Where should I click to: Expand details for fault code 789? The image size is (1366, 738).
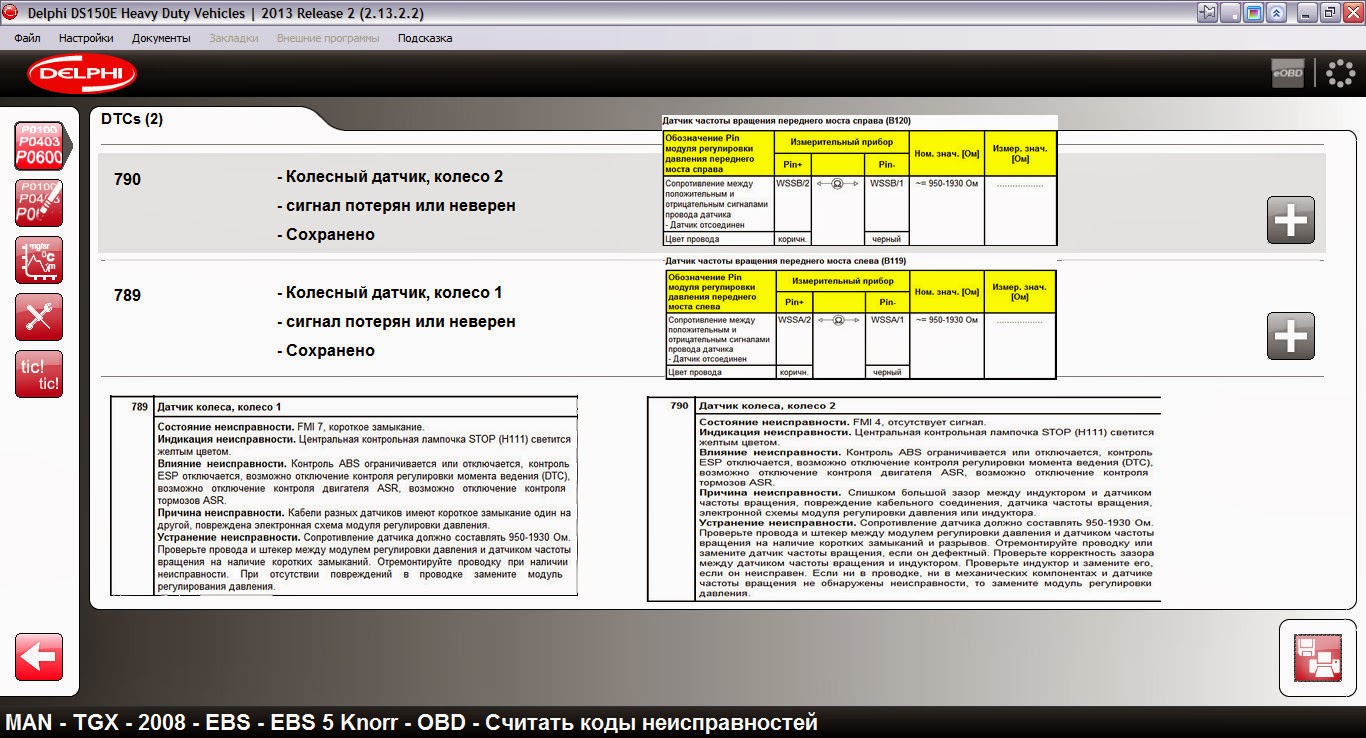click(1290, 336)
